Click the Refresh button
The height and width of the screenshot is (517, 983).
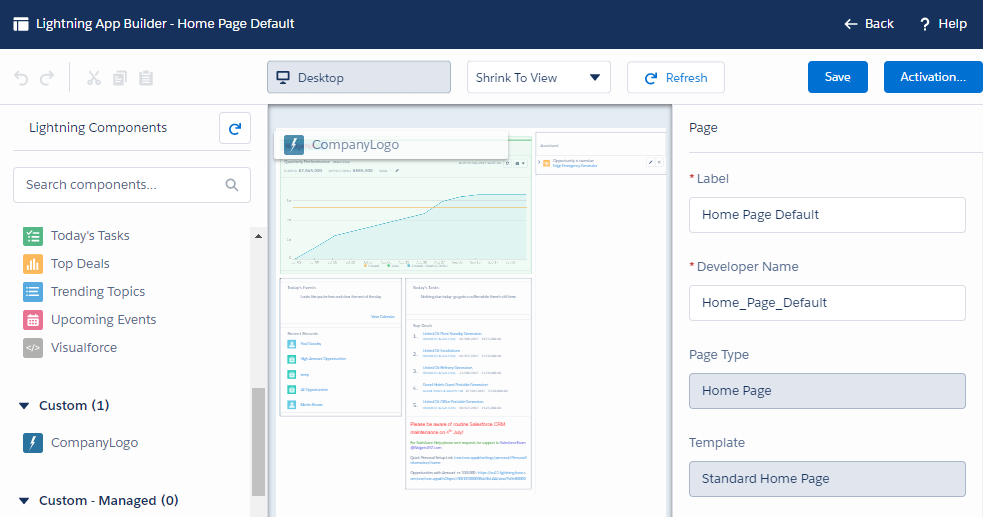click(x=676, y=78)
